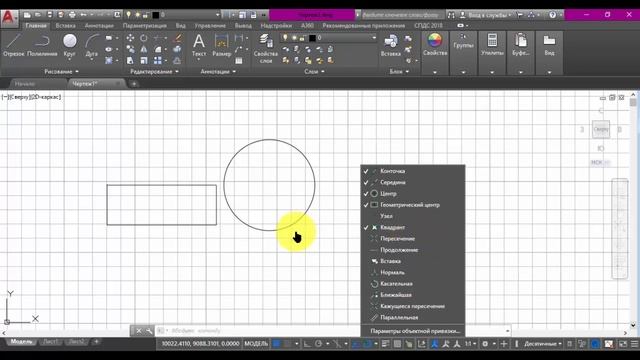This screenshot has height=360, width=640.
Task: Select Параллельная (Parallel) snap option
Action: [x=413, y=318]
